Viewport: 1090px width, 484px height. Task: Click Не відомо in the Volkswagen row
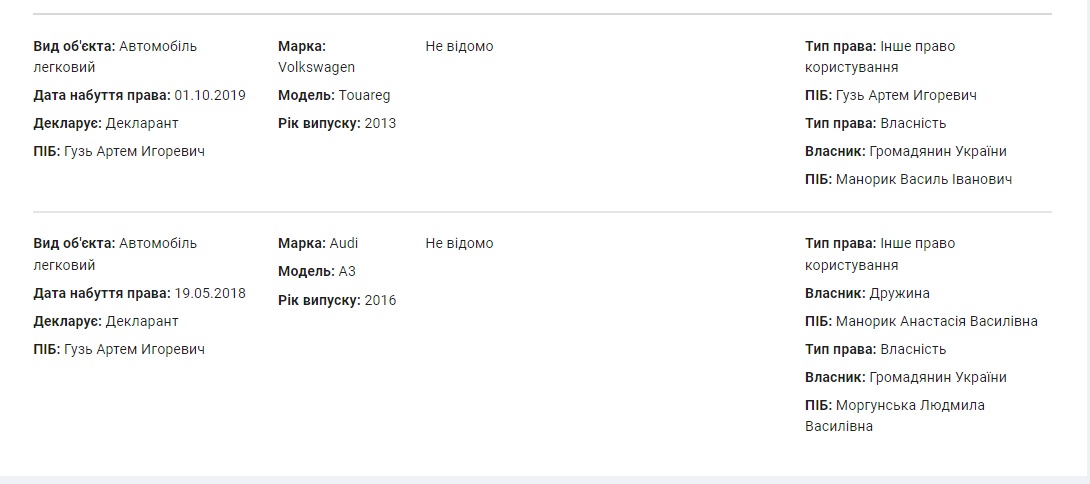click(x=459, y=46)
